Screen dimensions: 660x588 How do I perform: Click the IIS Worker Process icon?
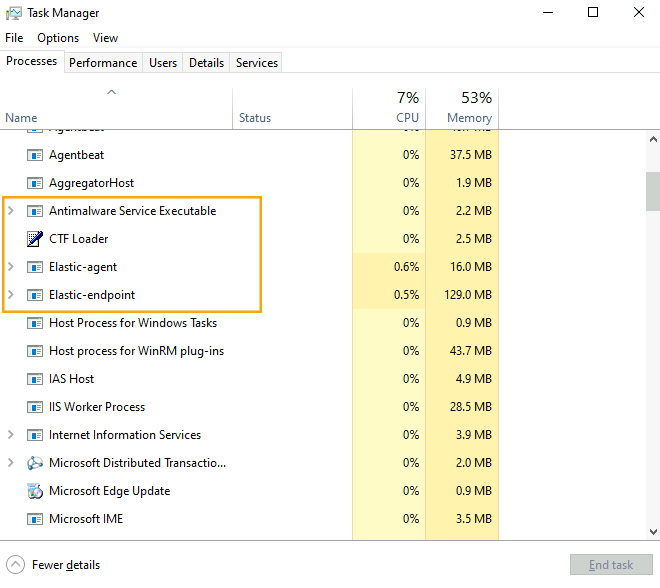click(35, 407)
